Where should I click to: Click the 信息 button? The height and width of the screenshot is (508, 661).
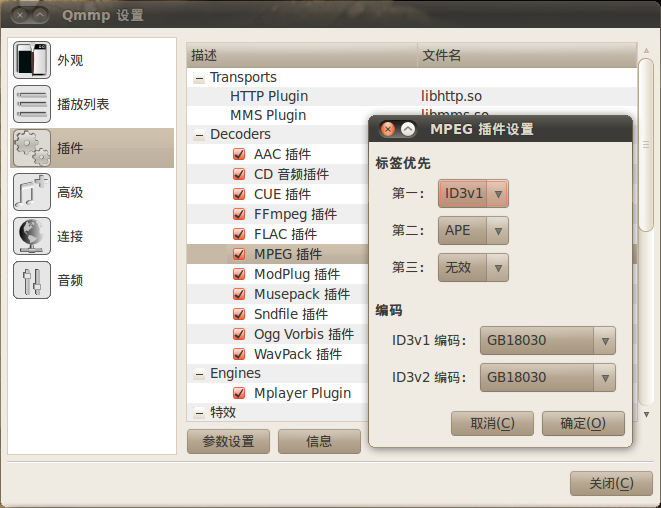[x=319, y=441]
